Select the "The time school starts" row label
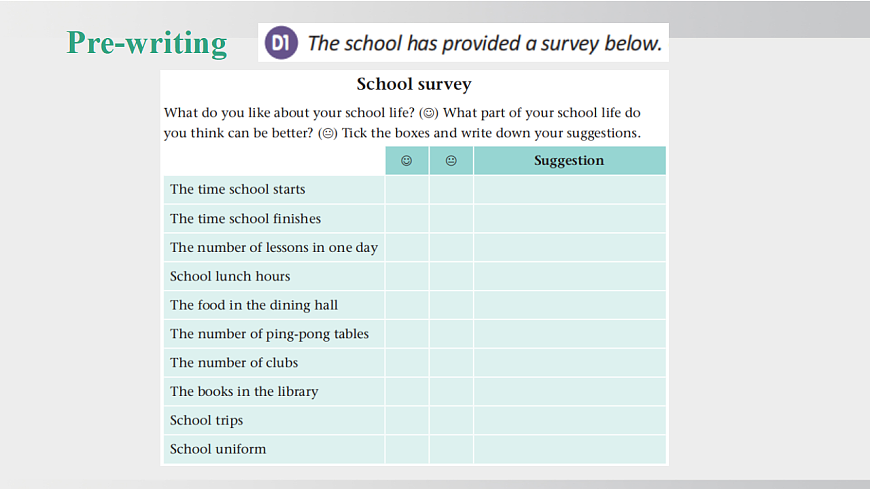Viewport: 870px width, 489px height. point(238,189)
